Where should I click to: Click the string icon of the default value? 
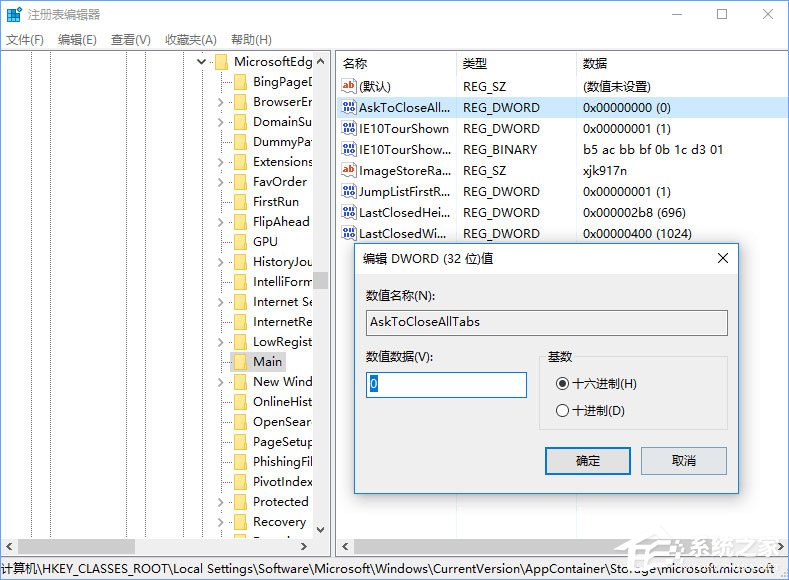(349, 86)
